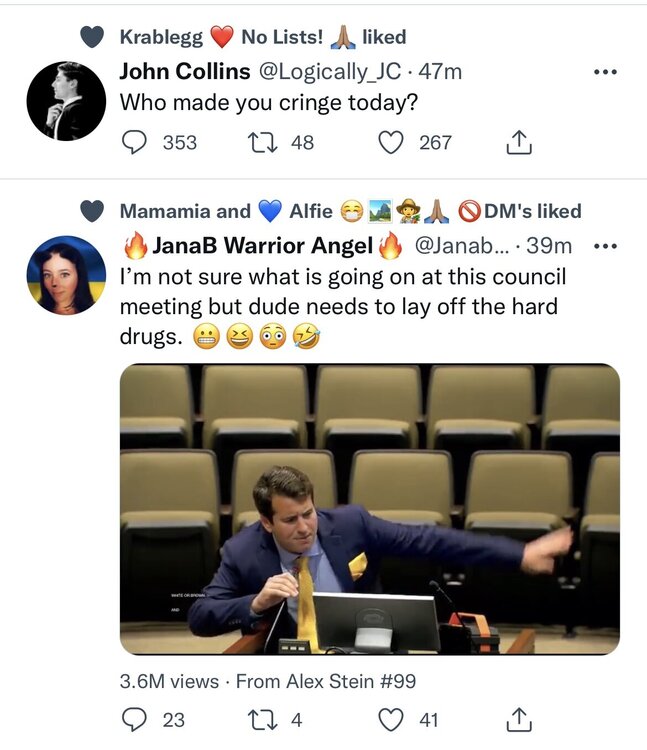Open John Collins' profile picture
The image size is (647, 750).
point(66,100)
